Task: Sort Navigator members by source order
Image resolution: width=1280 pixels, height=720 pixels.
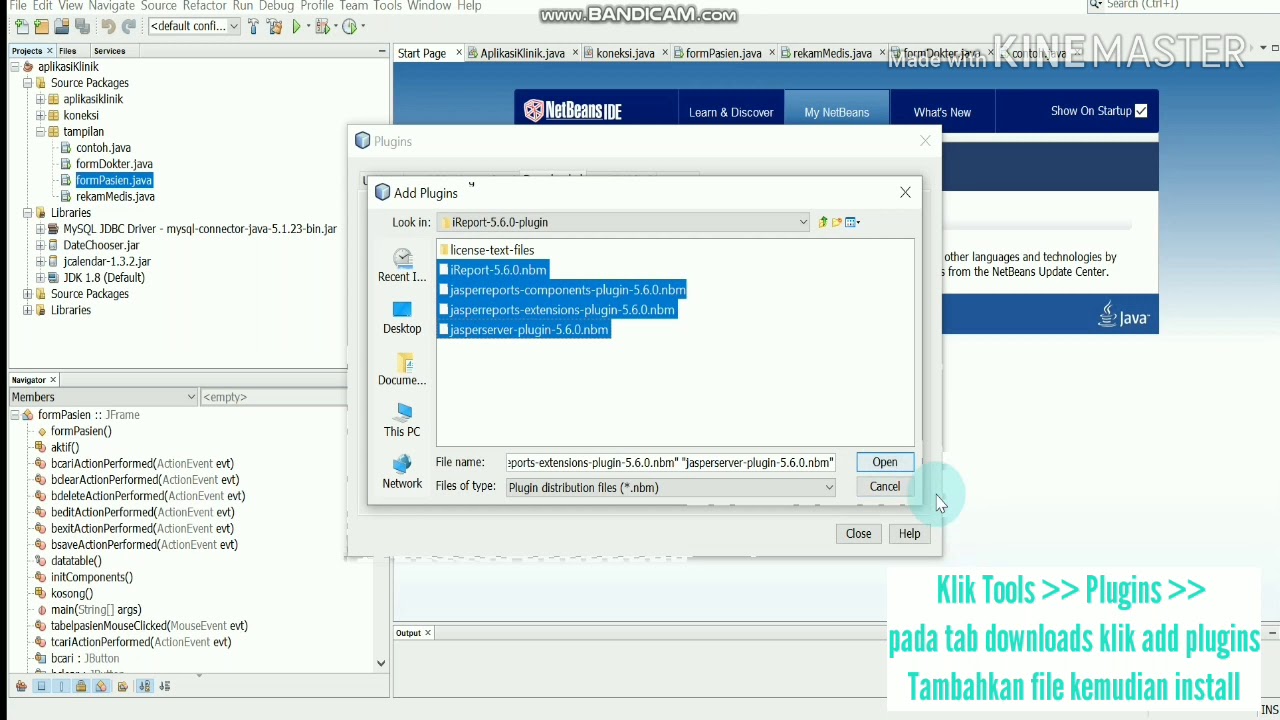Action: 165,686
